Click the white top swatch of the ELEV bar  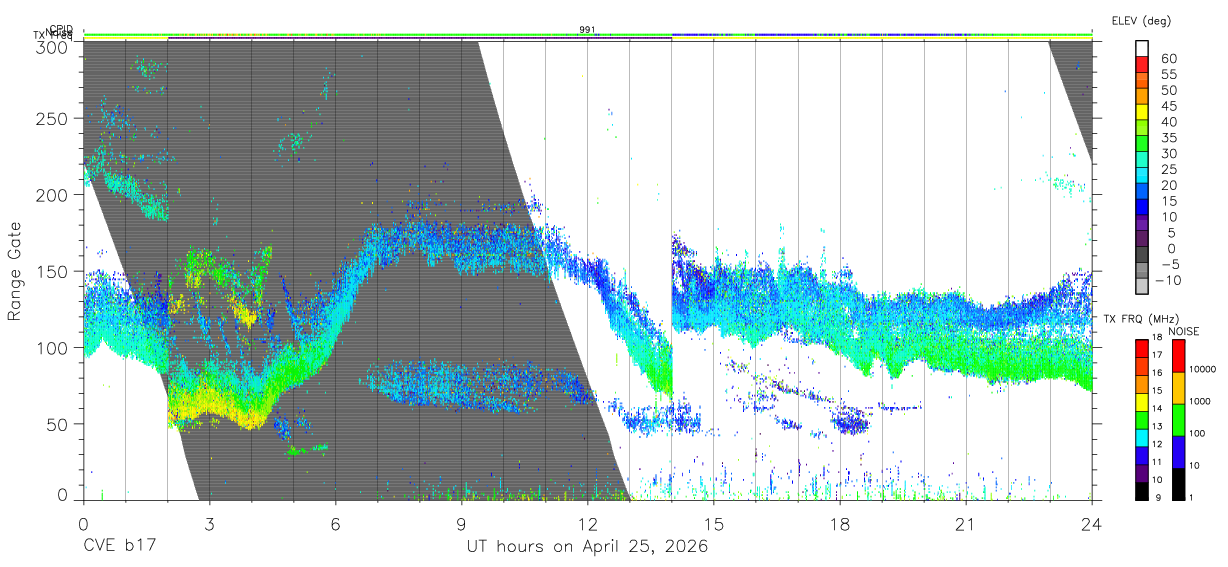tap(1141, 49)
